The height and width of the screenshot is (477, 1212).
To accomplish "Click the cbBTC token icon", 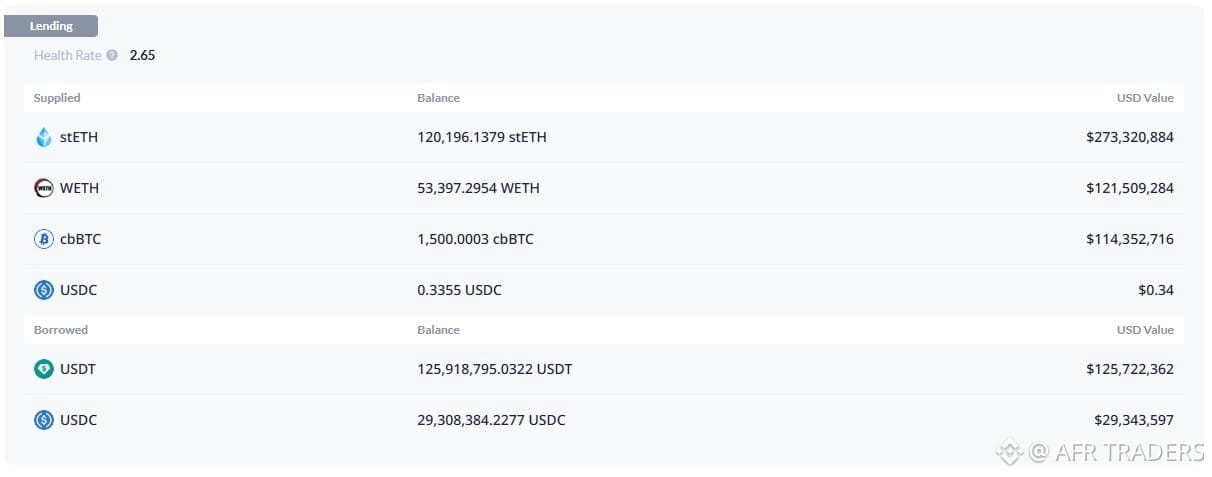I will tap(44, 239).
